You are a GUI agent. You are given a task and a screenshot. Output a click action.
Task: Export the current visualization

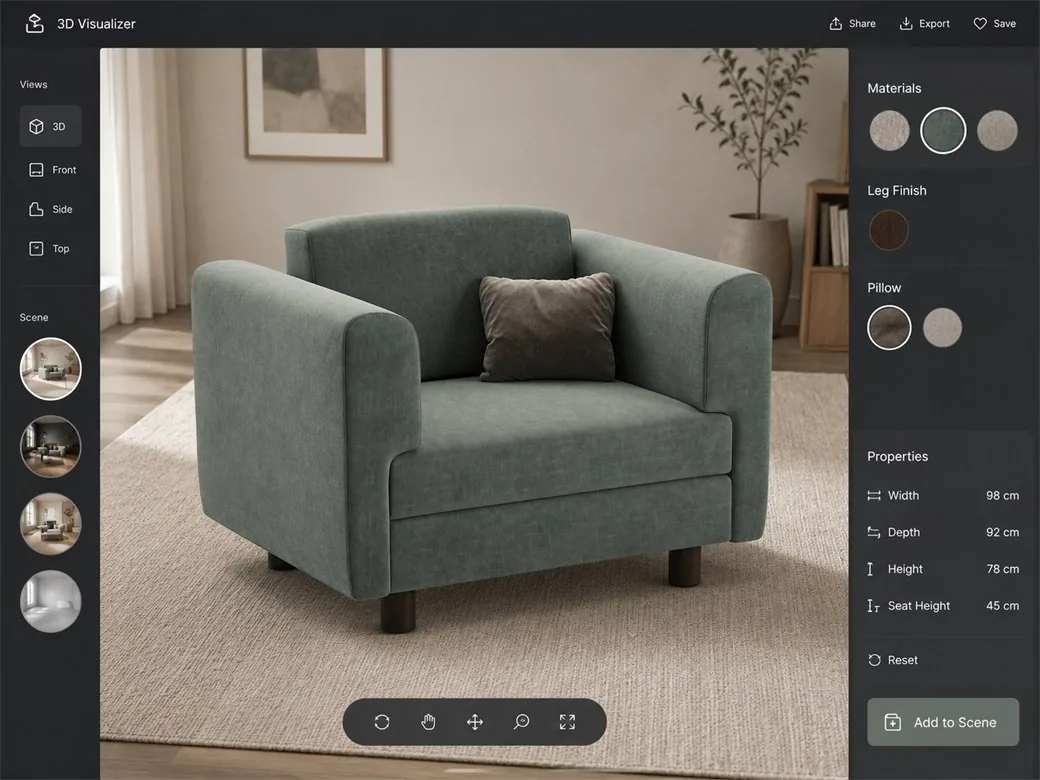pyautogui.click(x=924, y=23)
